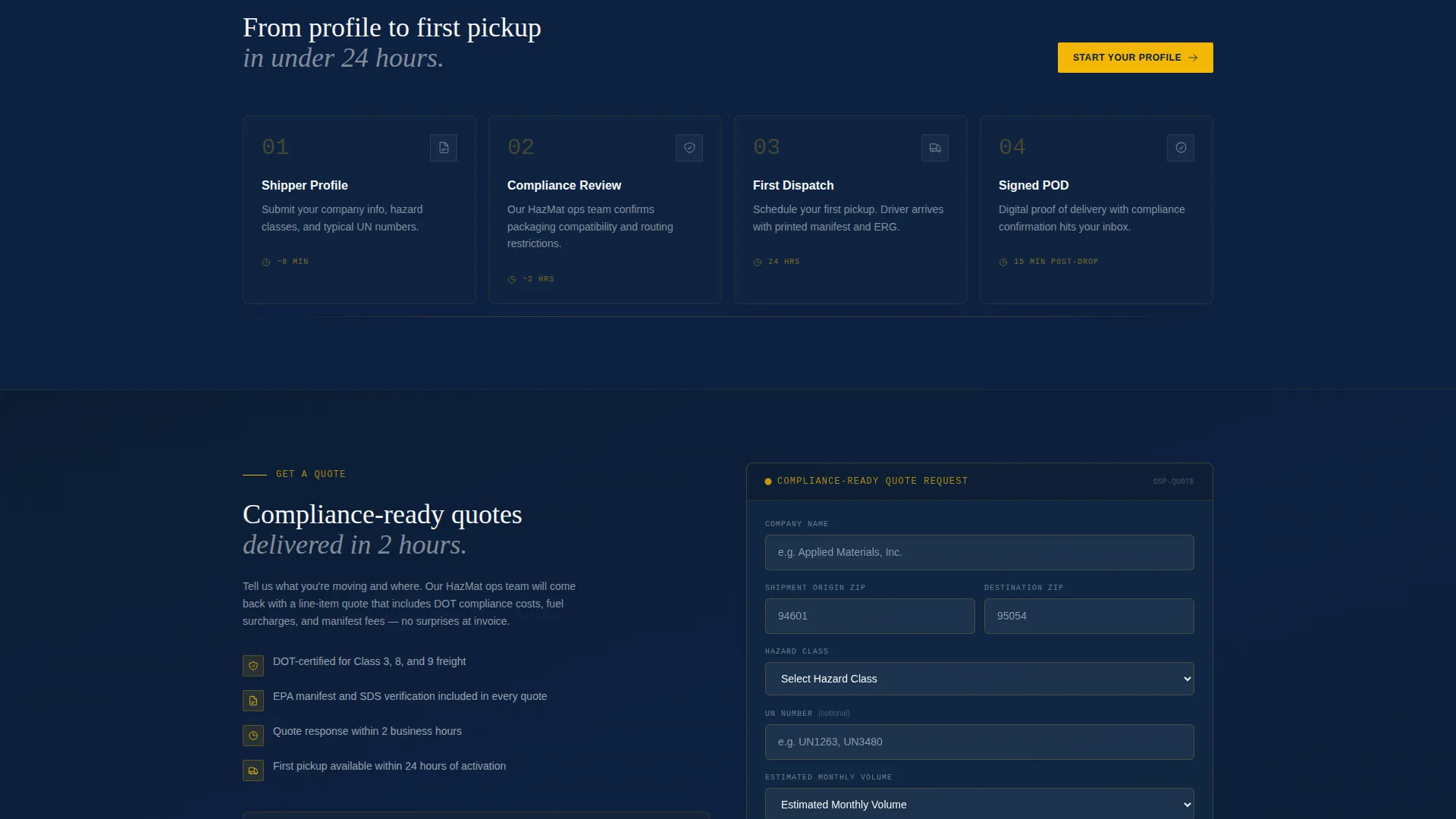Click the Compliance Review card title

tap(564, 185)
